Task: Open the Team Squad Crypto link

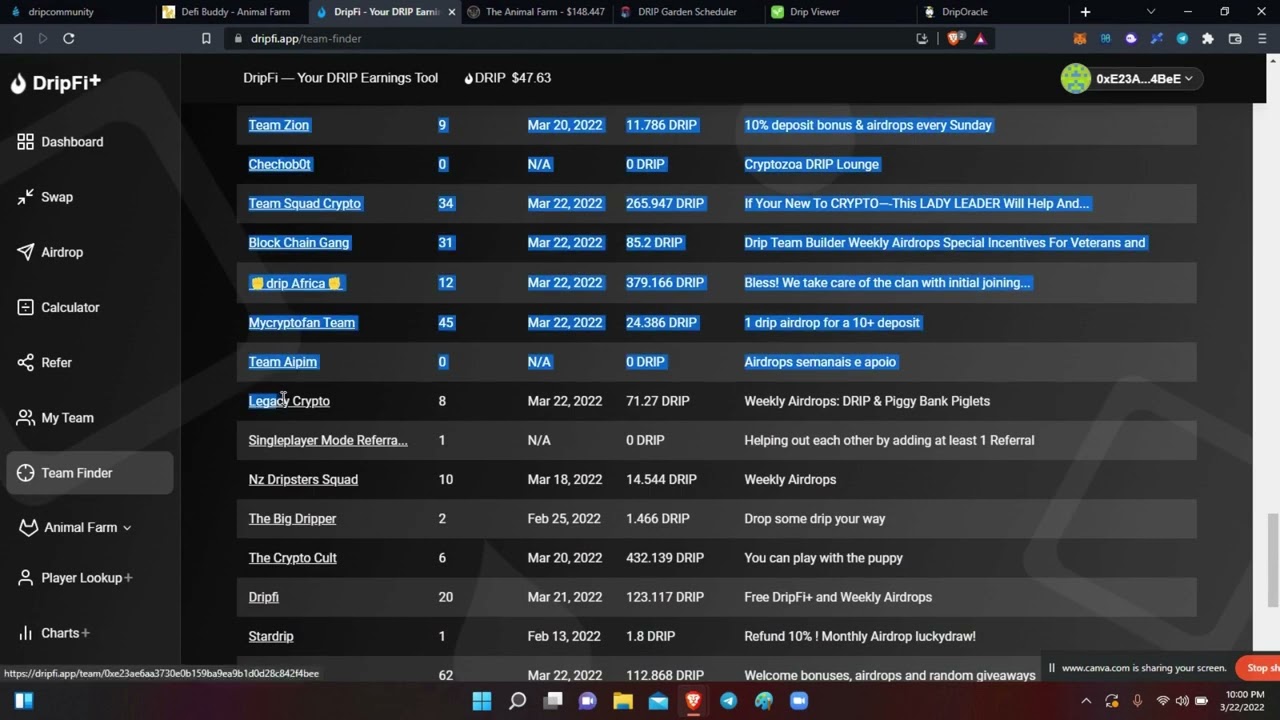Action: click(x=305, y=203)
